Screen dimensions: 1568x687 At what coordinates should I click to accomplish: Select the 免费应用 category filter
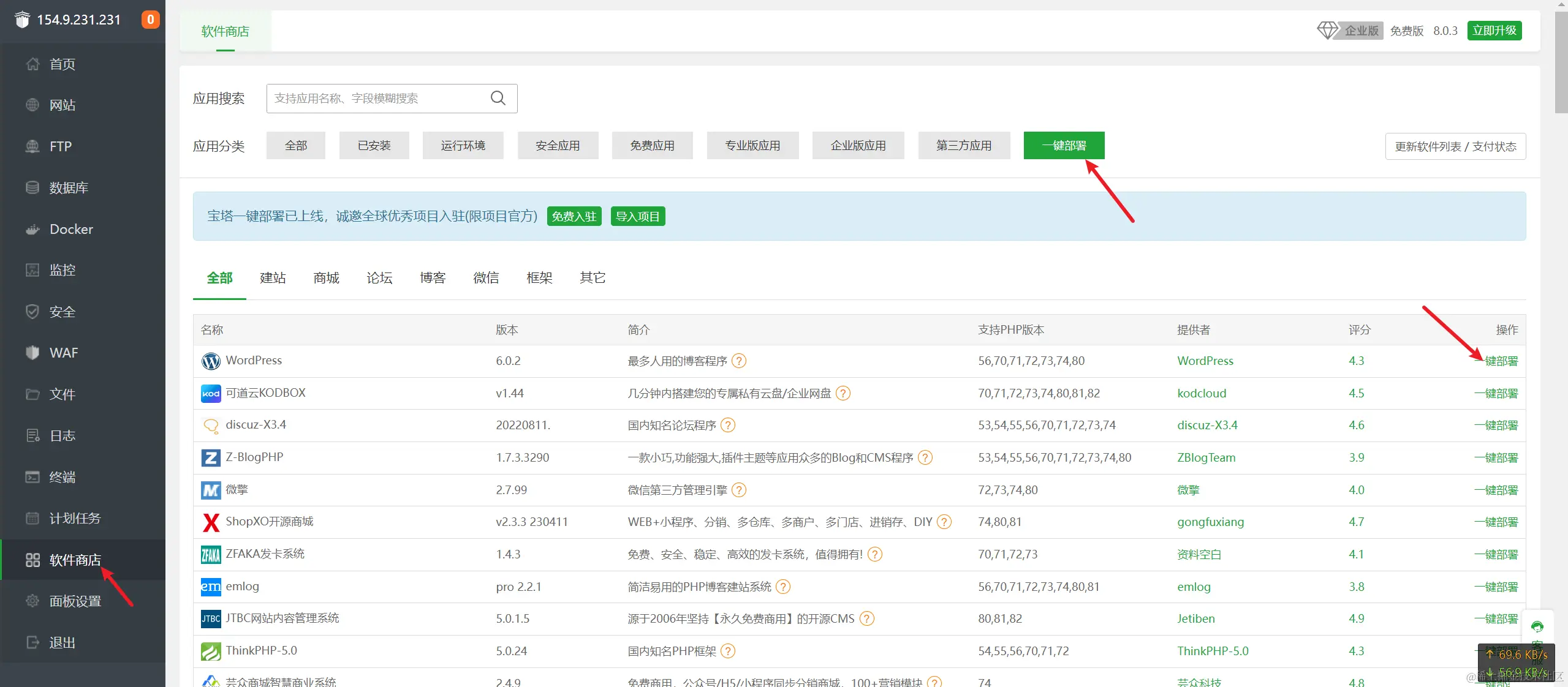click(653, 145)
